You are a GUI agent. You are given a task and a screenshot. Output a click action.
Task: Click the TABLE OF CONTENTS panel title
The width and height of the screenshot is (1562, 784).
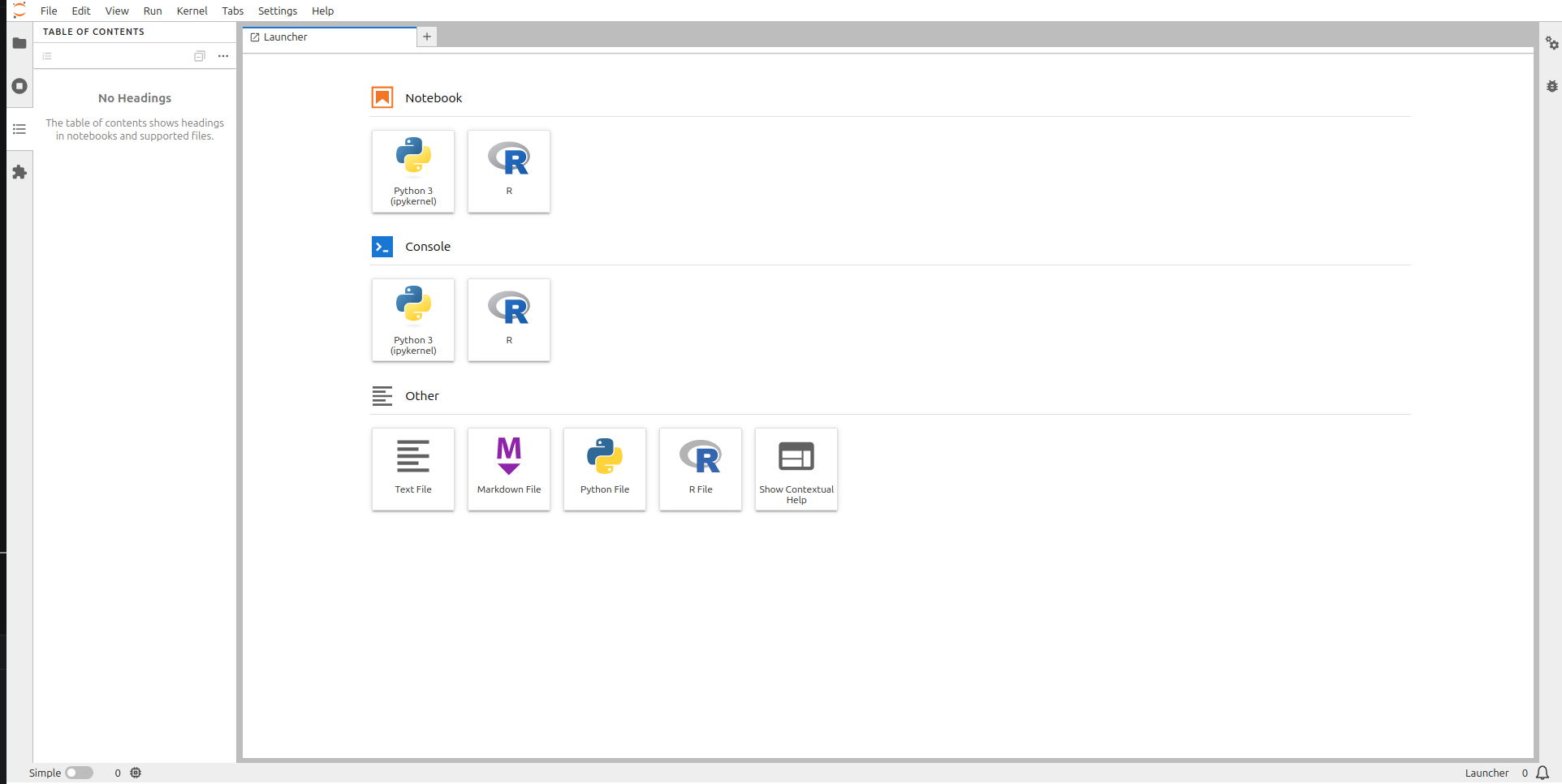[x=93, y=32]
